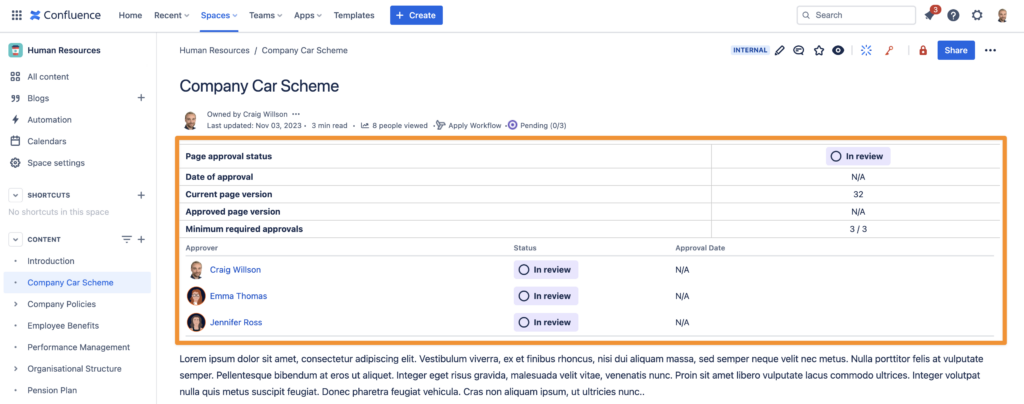The height and width of the screenshot is (404, 1024).
Task: Open the app switcher grid icon
Action: coord(16,15)
